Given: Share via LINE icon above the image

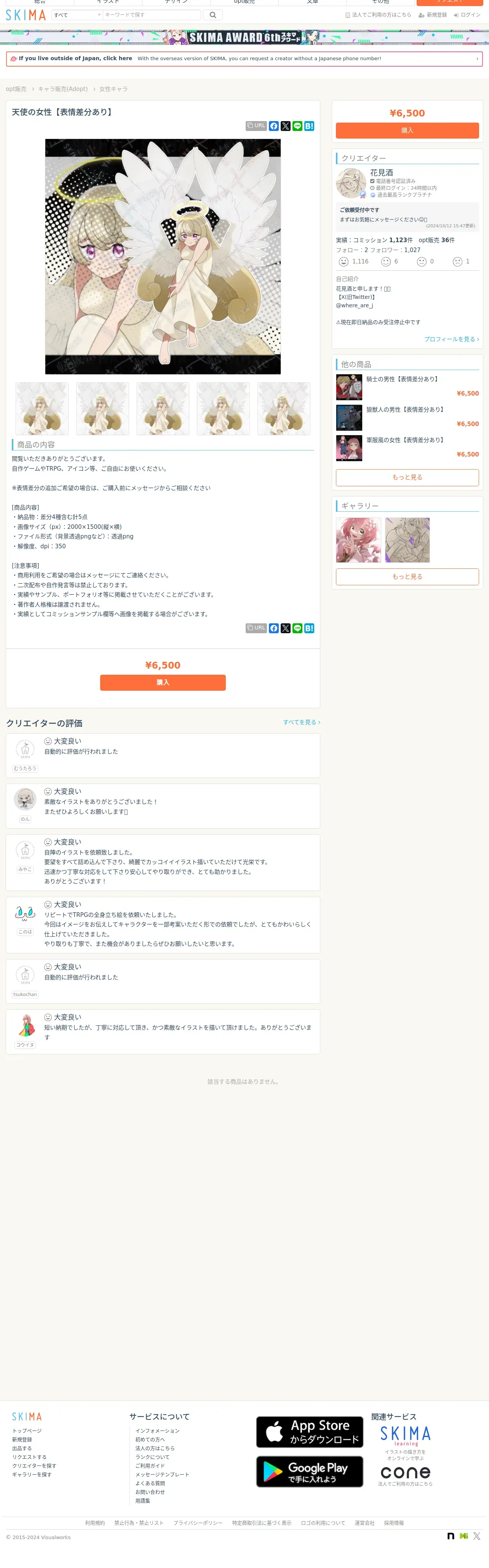Looking at the screenshot, I should [x=297, y=126].
